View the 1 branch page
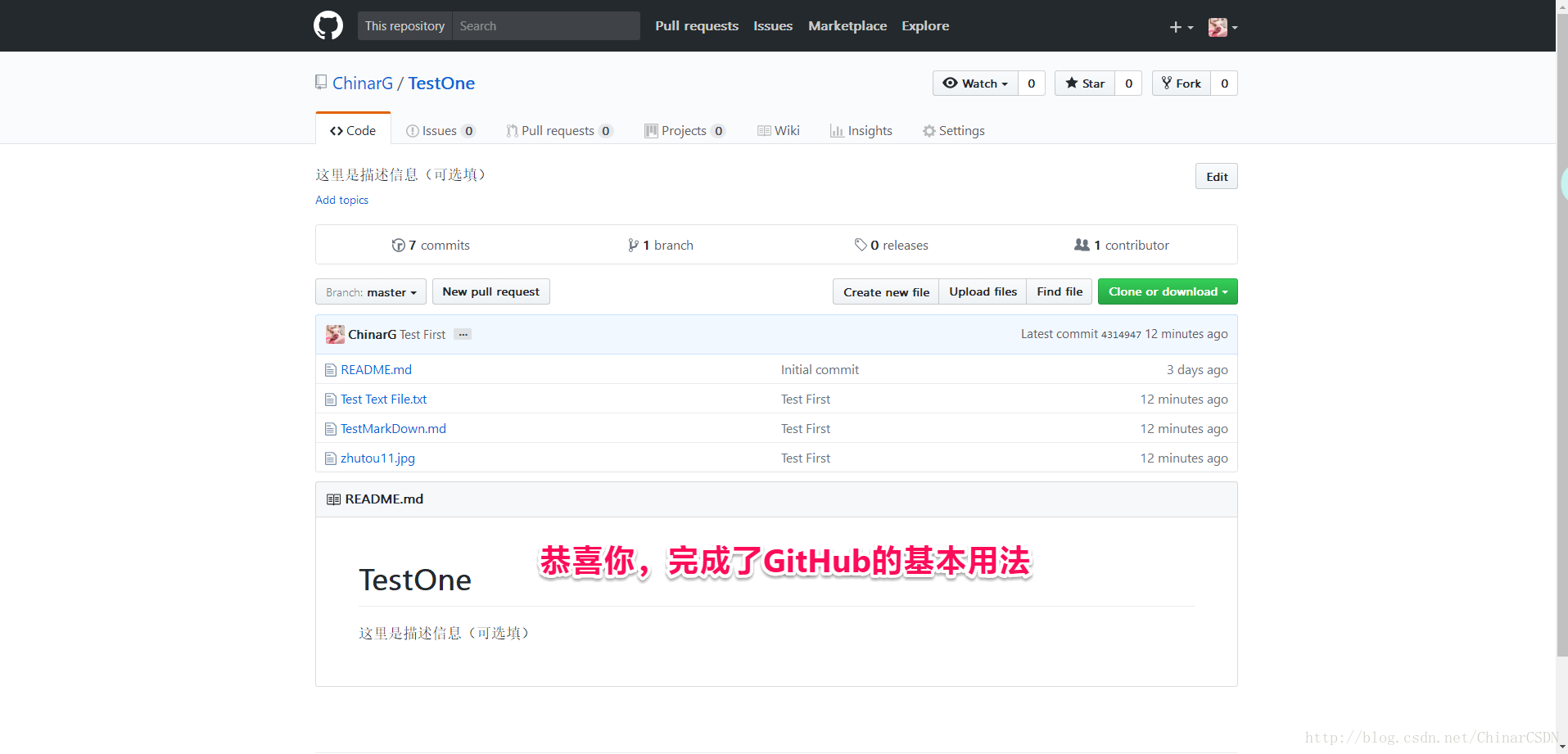 (x=661, y=245)
